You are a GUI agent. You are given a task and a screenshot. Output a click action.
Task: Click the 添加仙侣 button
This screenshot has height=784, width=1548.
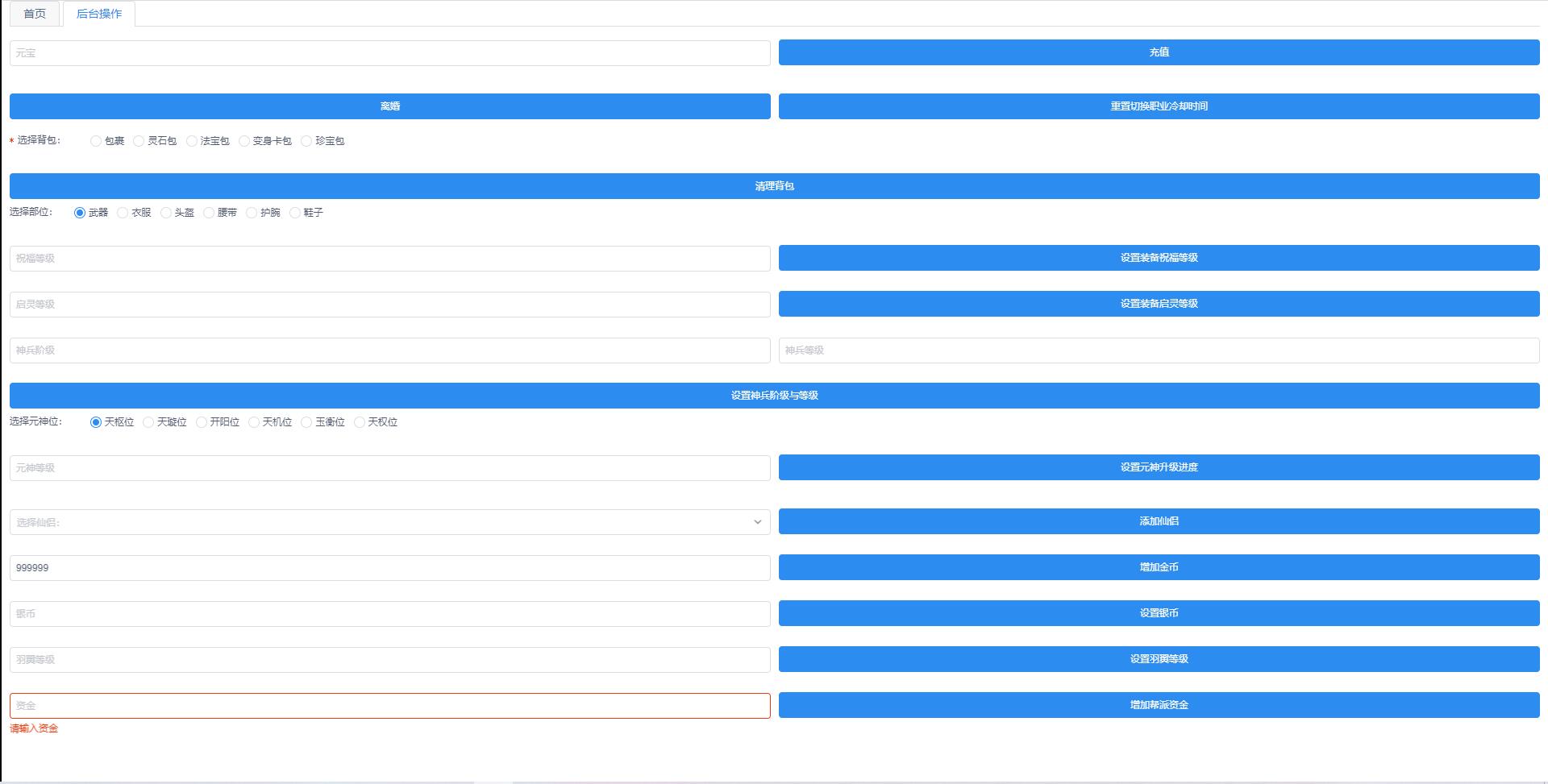click(x=1159, y=521)
